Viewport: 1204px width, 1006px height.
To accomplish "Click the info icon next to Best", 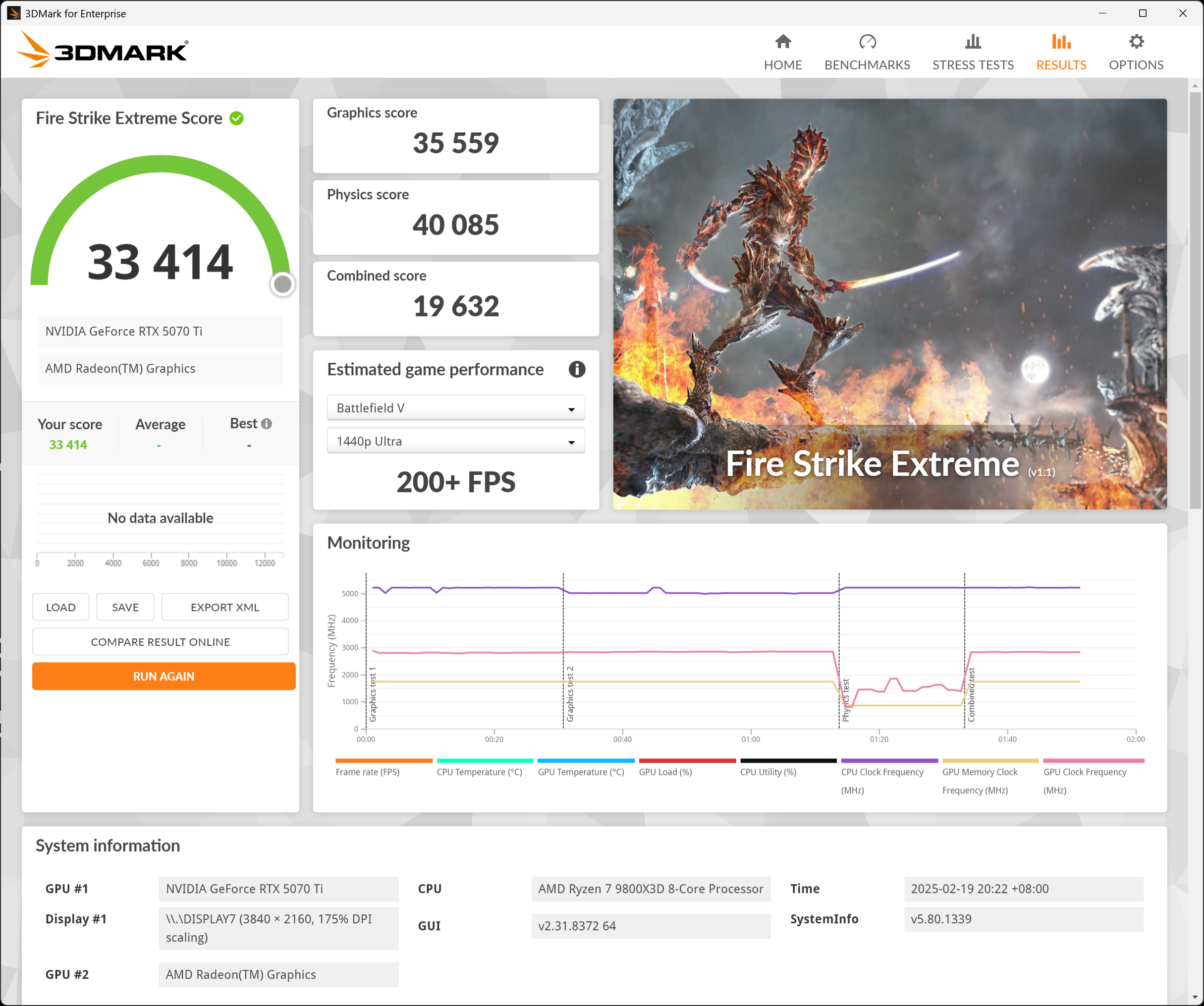I will pyautogui.click(x=267, y=423).
